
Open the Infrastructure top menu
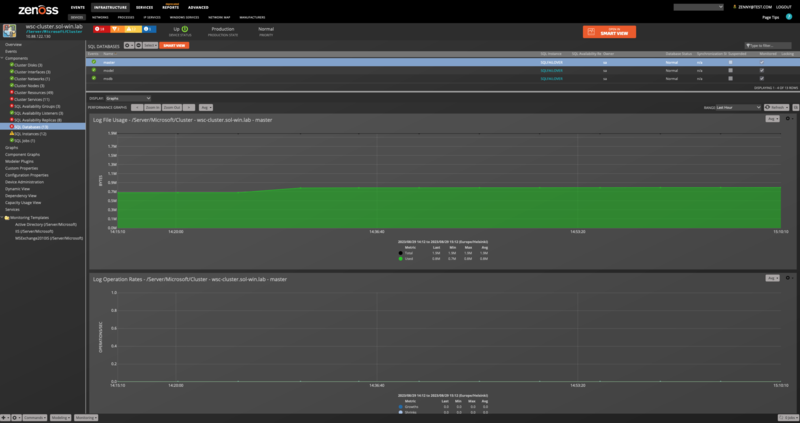(x=110, y=8)
